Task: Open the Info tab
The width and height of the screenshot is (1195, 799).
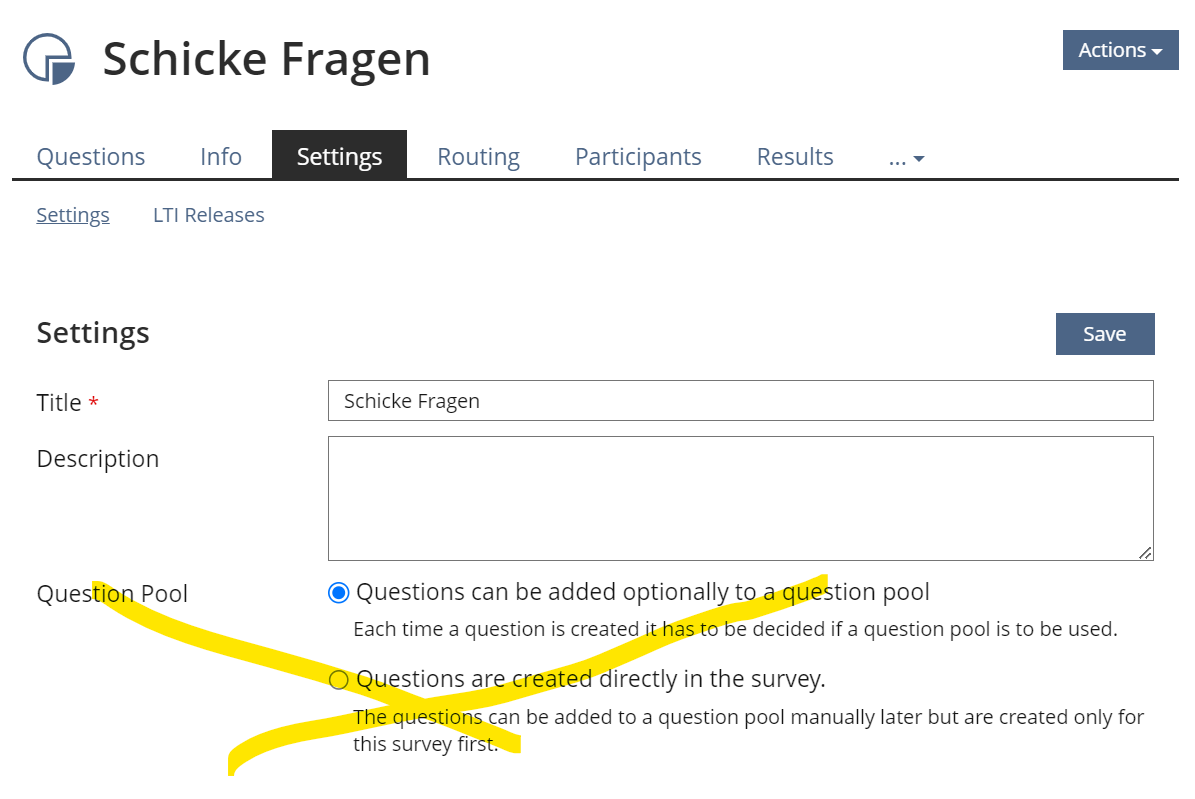Action: pyautogui.click(x=221, y=157)
